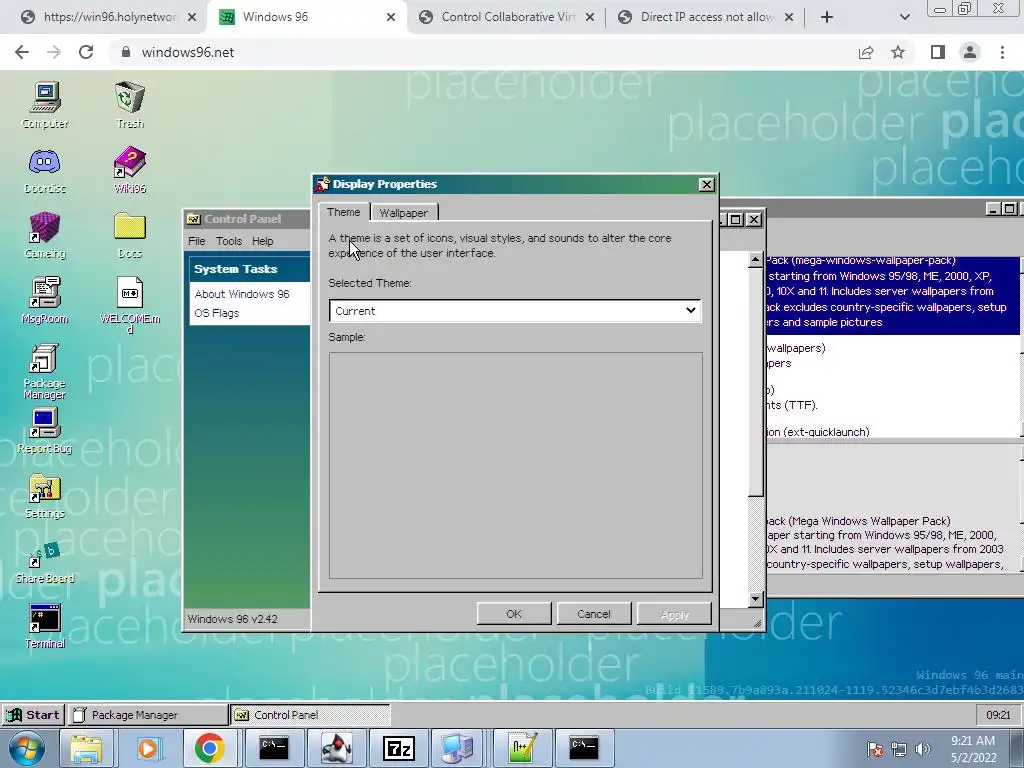1024x768 pixels.
Task: Open the Settings desktop icon
Action: click(x=44, y=496)
